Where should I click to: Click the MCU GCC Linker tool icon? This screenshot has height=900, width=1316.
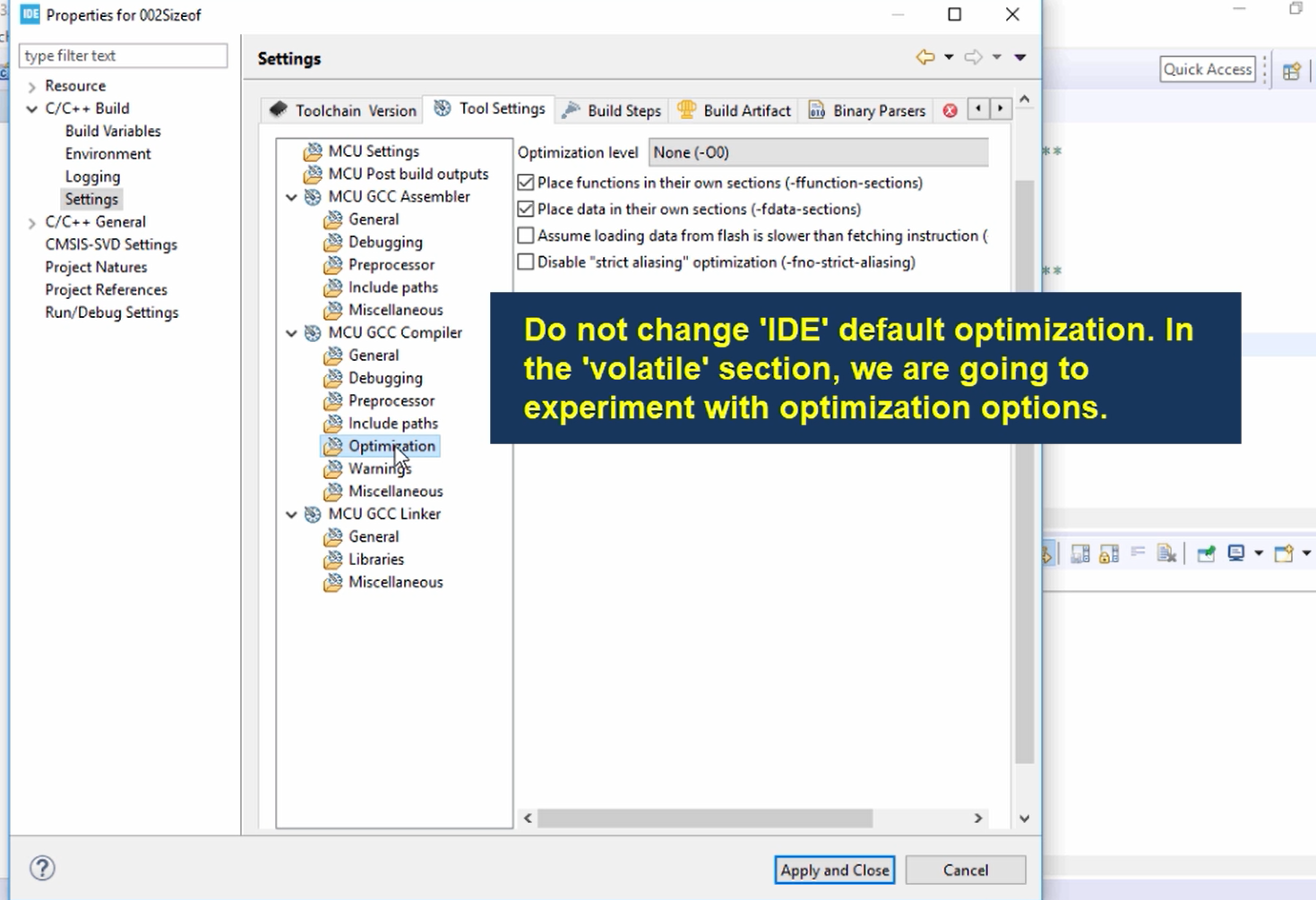(x=313, y=514)
